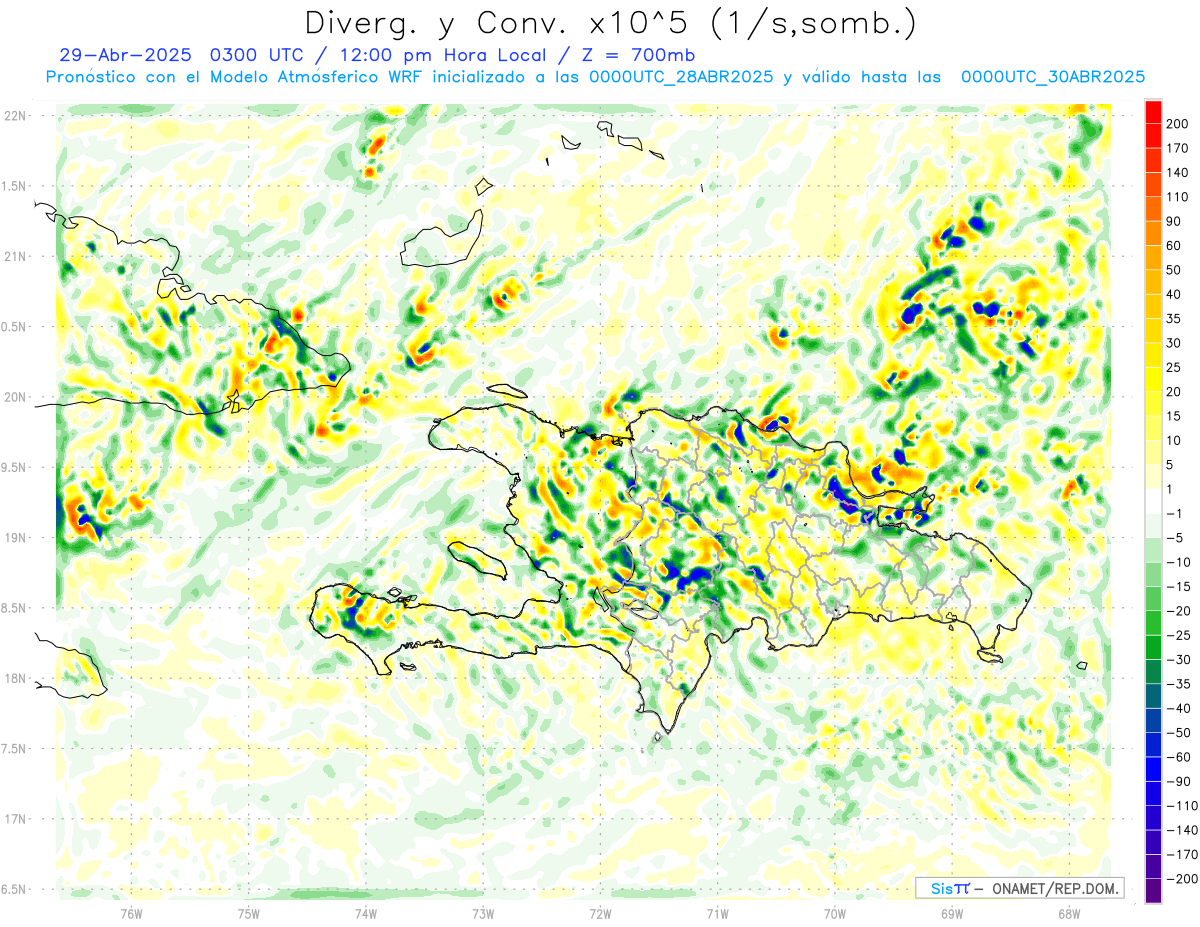
Task: Click the blue swatch between -60 and -90
Action: click(x=1153, y=768)
